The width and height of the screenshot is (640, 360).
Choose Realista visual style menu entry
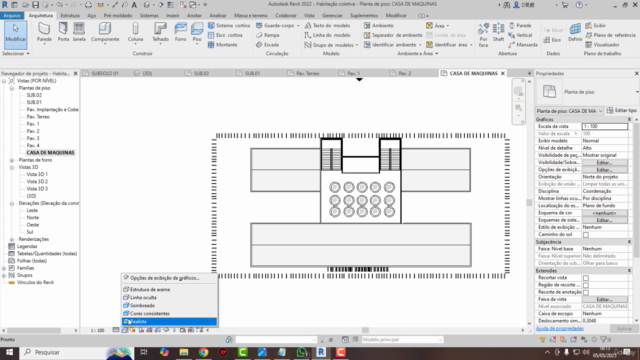pyautogui.click(x=169, y=322)
